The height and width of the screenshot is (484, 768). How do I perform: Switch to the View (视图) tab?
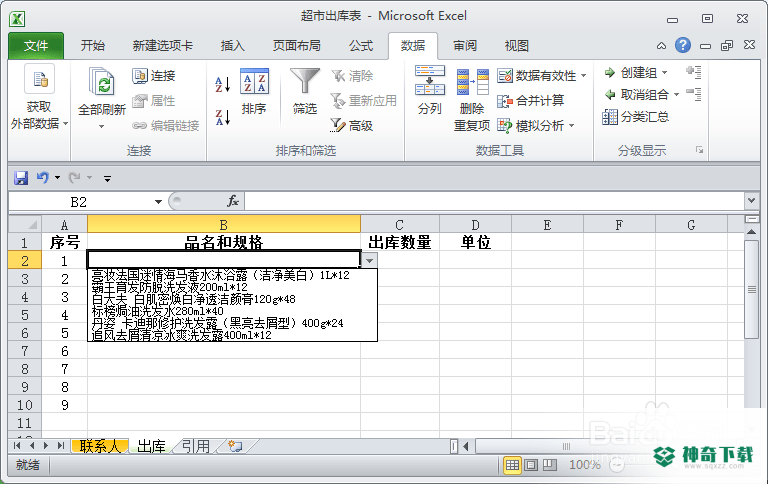[x=517, y=46]
